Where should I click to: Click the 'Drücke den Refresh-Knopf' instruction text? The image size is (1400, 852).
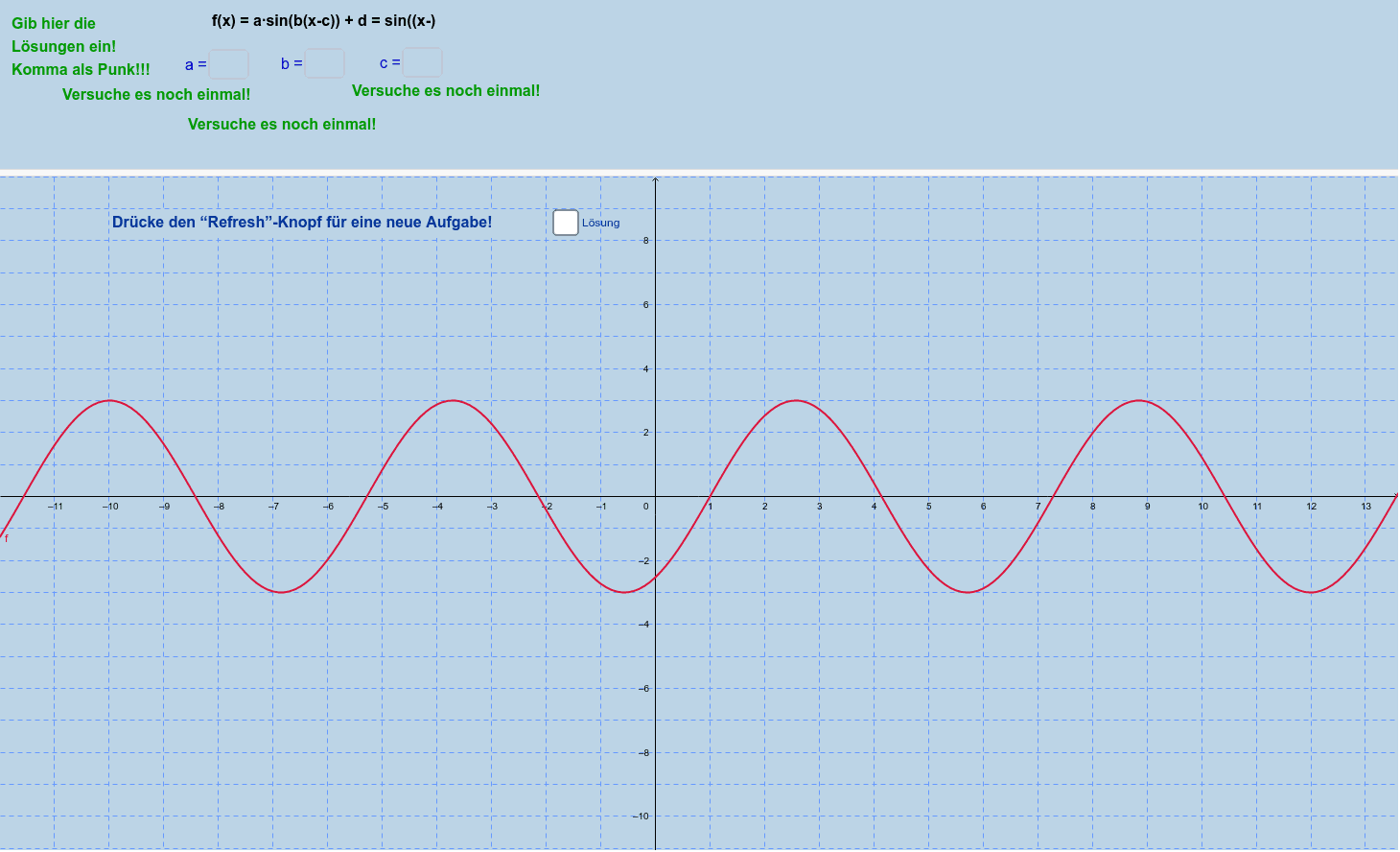(x=302, y=222)
